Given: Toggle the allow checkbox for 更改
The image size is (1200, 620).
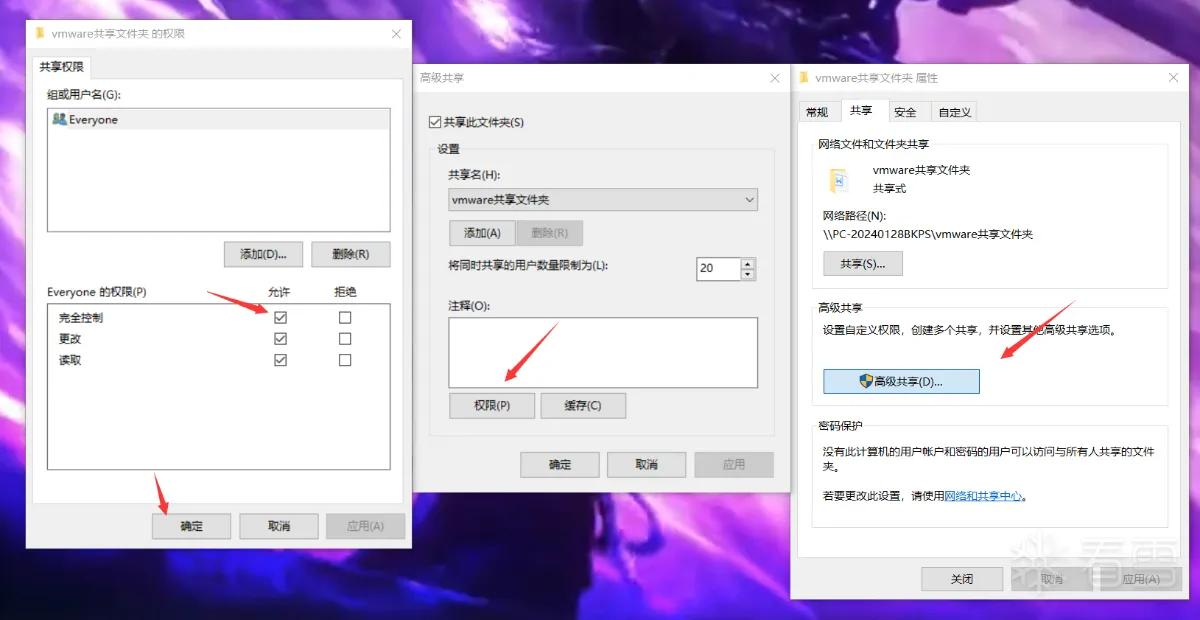Looking at the screenshot, I should point(281,338).
